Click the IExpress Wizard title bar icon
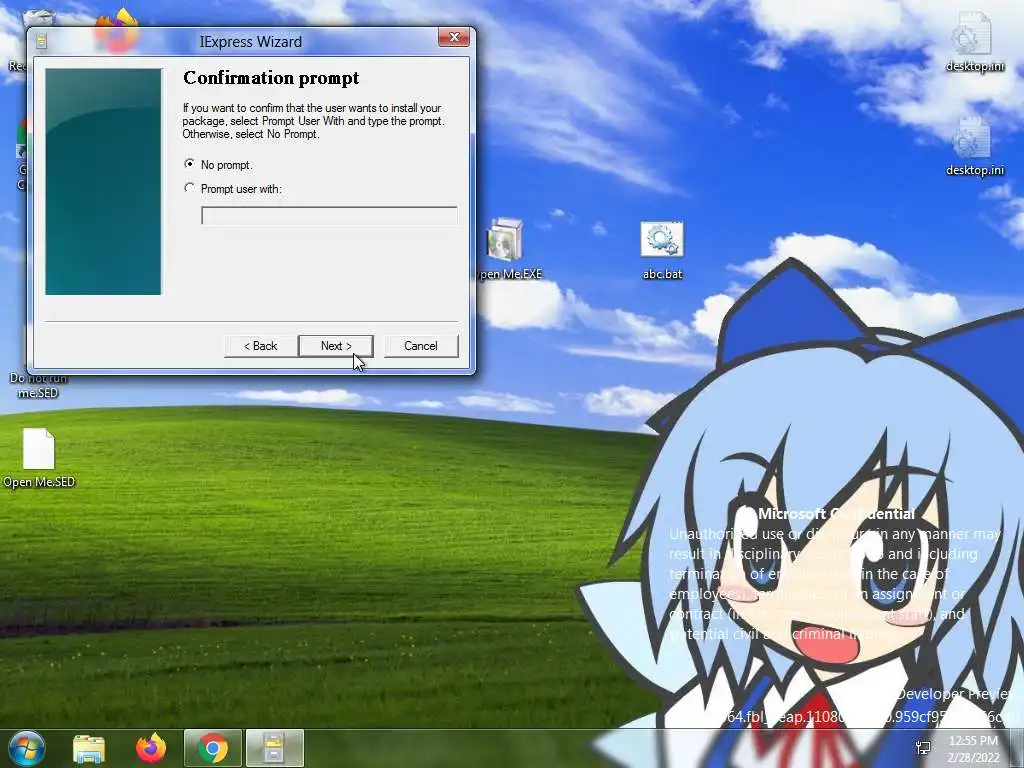 pos(42,42)
